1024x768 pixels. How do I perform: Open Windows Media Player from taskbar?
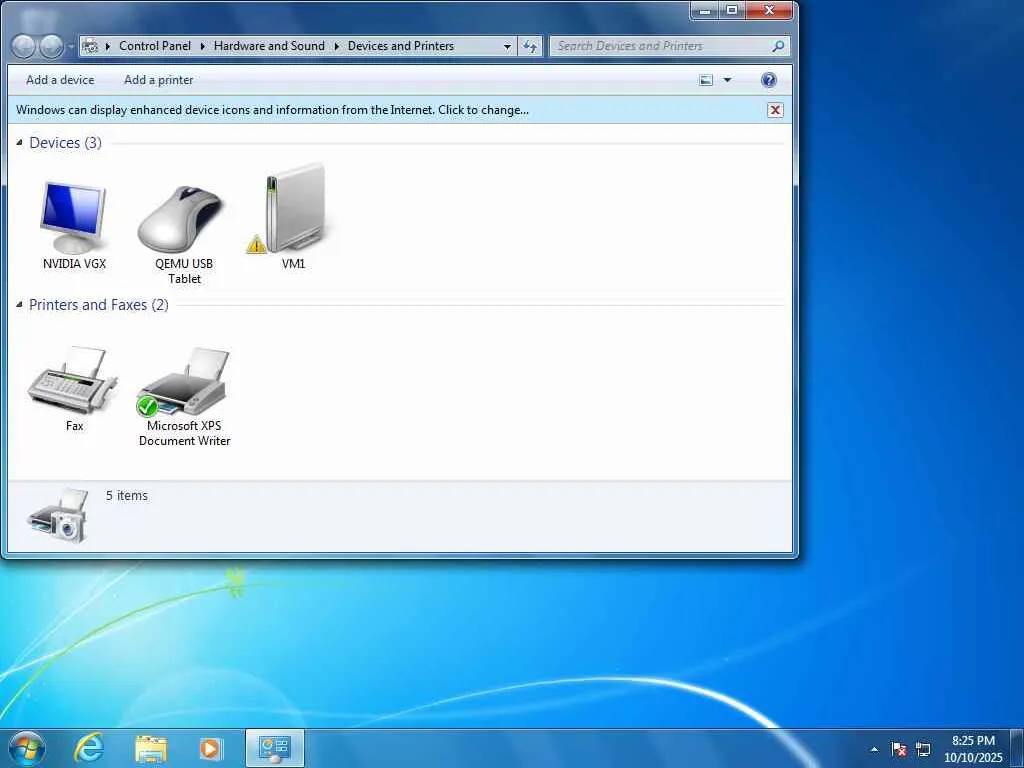point(210,749)
